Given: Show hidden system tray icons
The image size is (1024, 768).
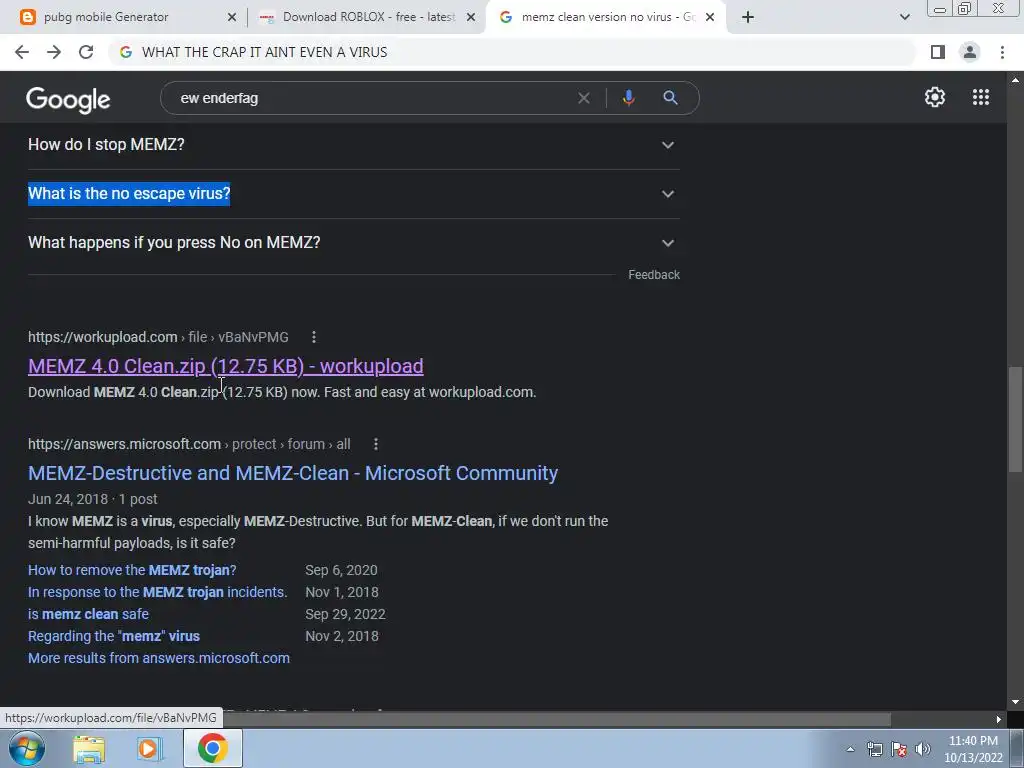Looking at the screenshot, I should (850, 749).
